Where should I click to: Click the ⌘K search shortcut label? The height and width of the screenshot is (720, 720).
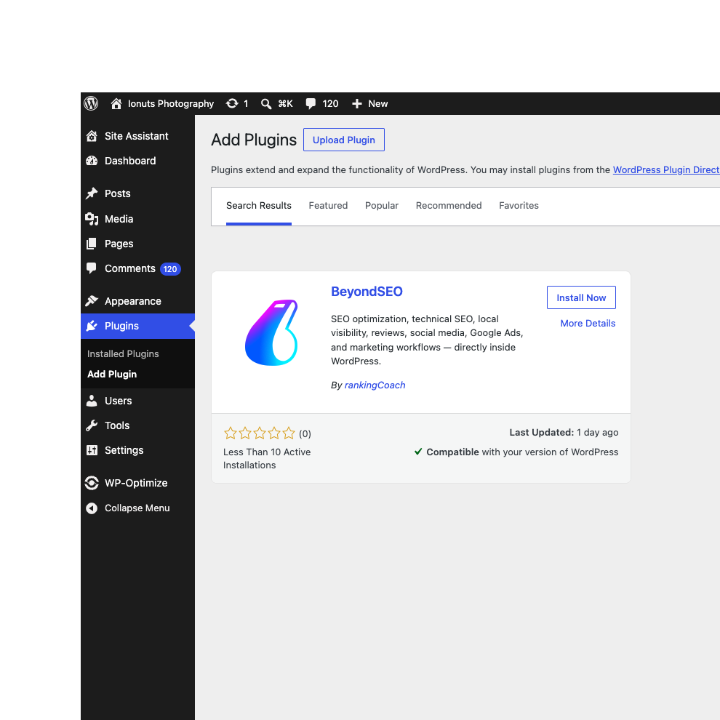coord(285,104)
